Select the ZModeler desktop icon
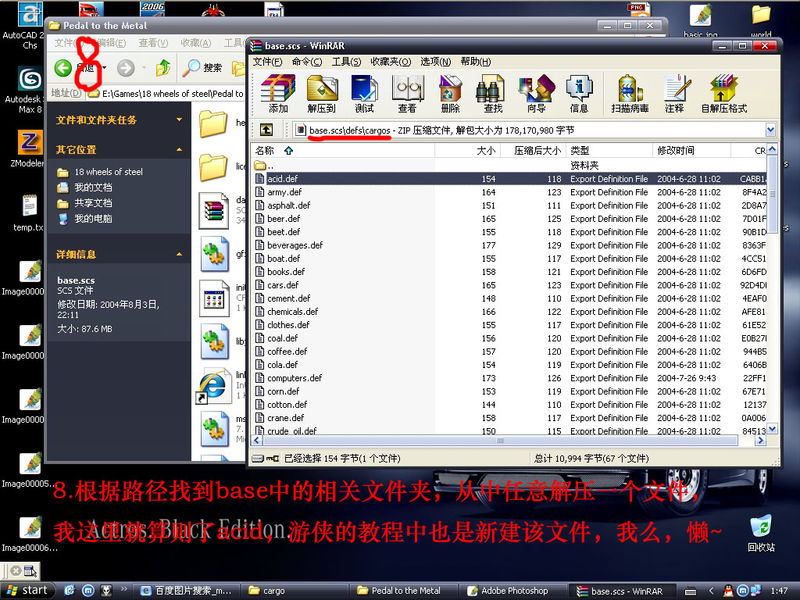Image resolution: width=800 pixels, height=600 pixels. click(x=28, y=148)
